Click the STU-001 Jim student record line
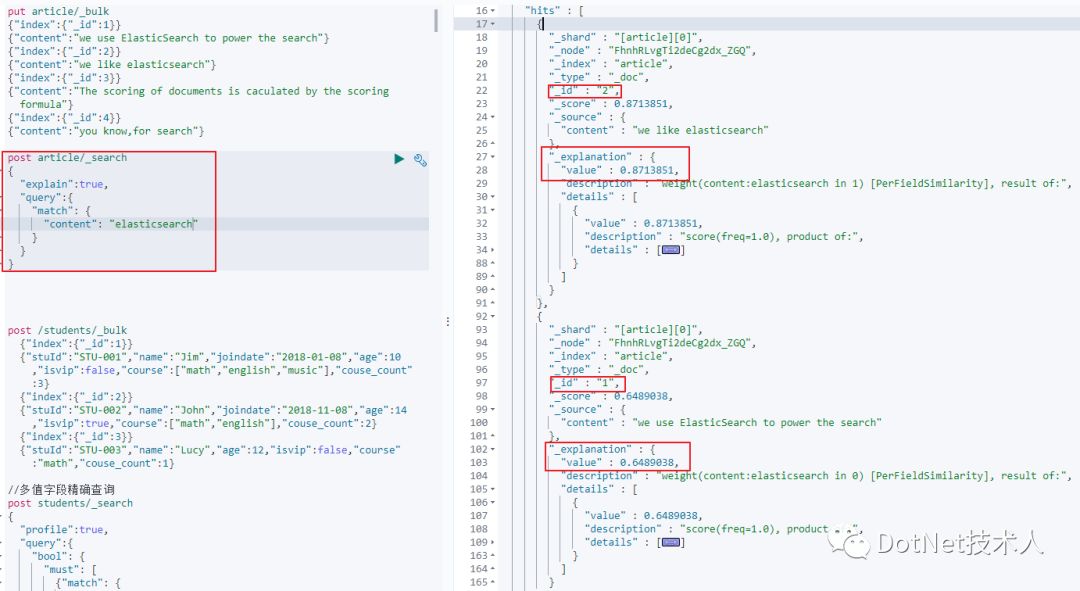Viewport: 1080px width, 591px height. pos(216,371)
